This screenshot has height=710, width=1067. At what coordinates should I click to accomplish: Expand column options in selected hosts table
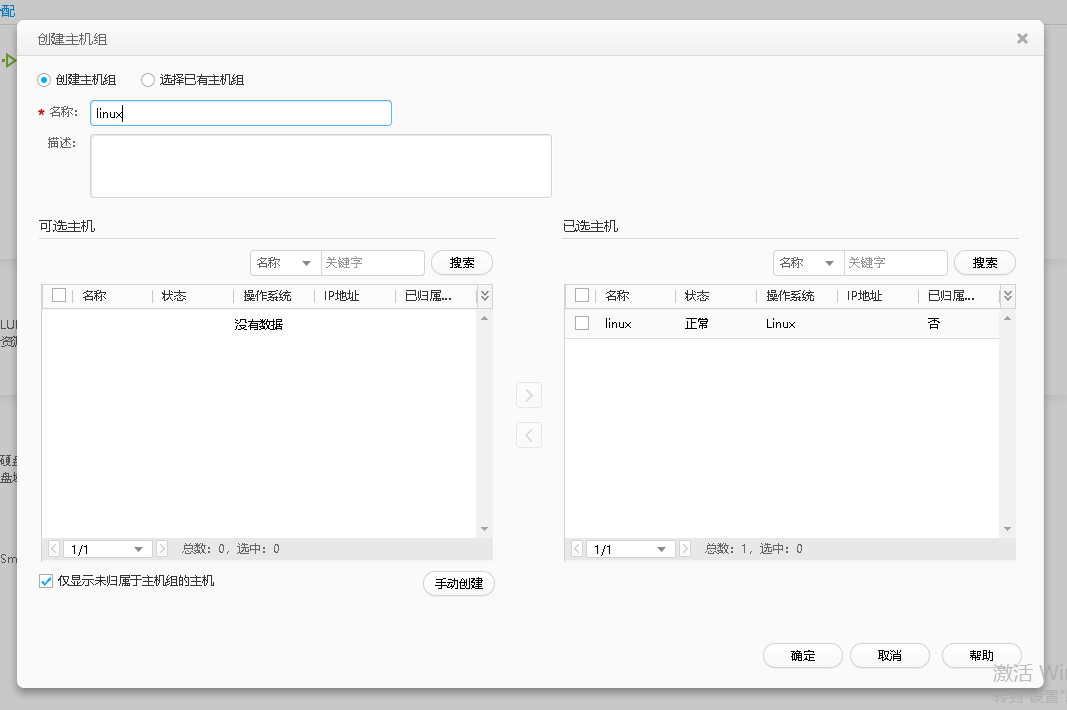pos(1008,296)
